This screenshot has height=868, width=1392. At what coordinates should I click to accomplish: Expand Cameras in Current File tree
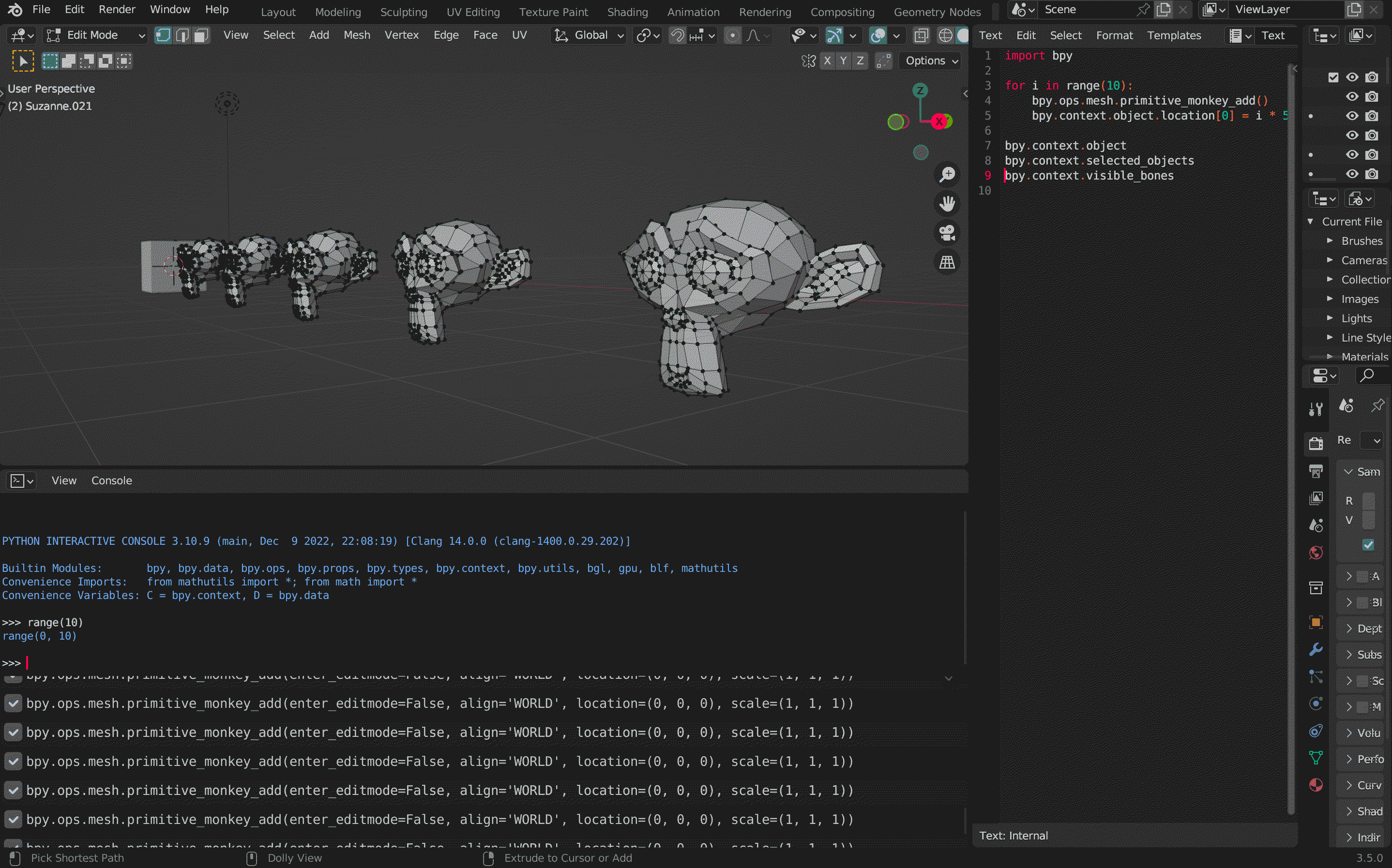pos(1330,261)
